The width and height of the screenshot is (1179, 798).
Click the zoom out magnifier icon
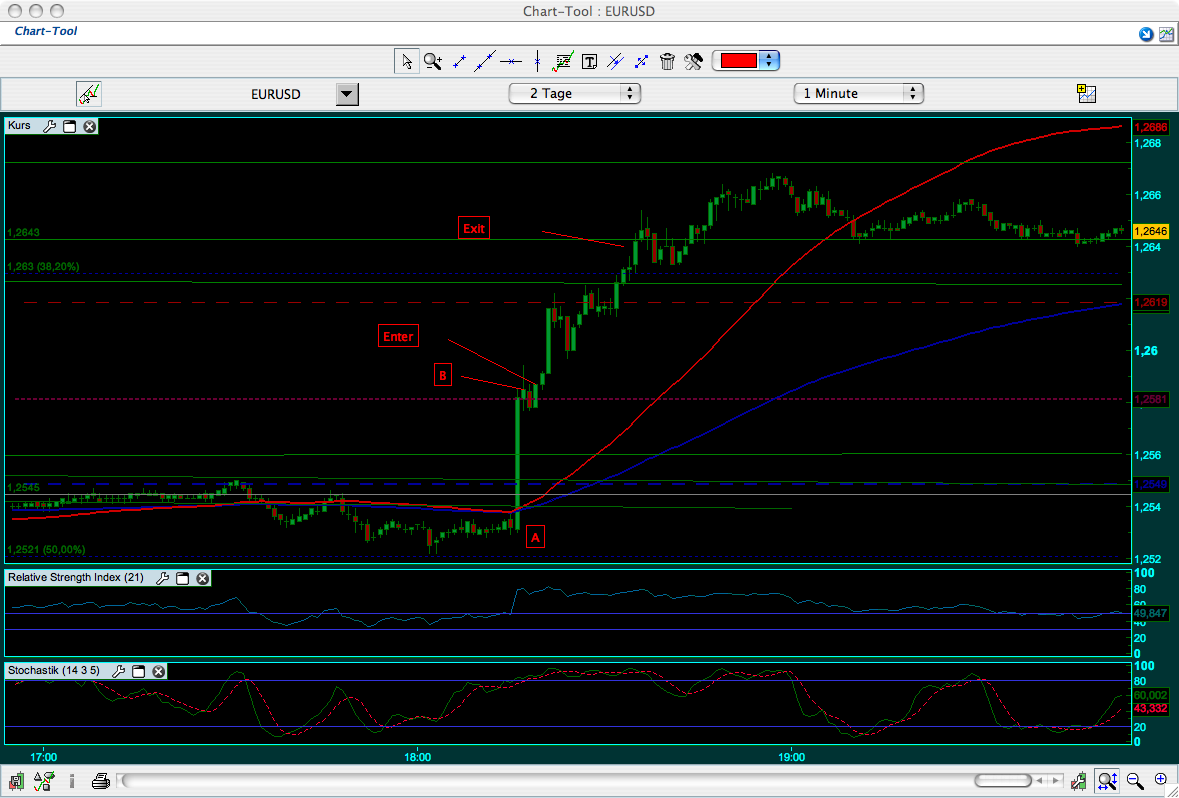1135,781
